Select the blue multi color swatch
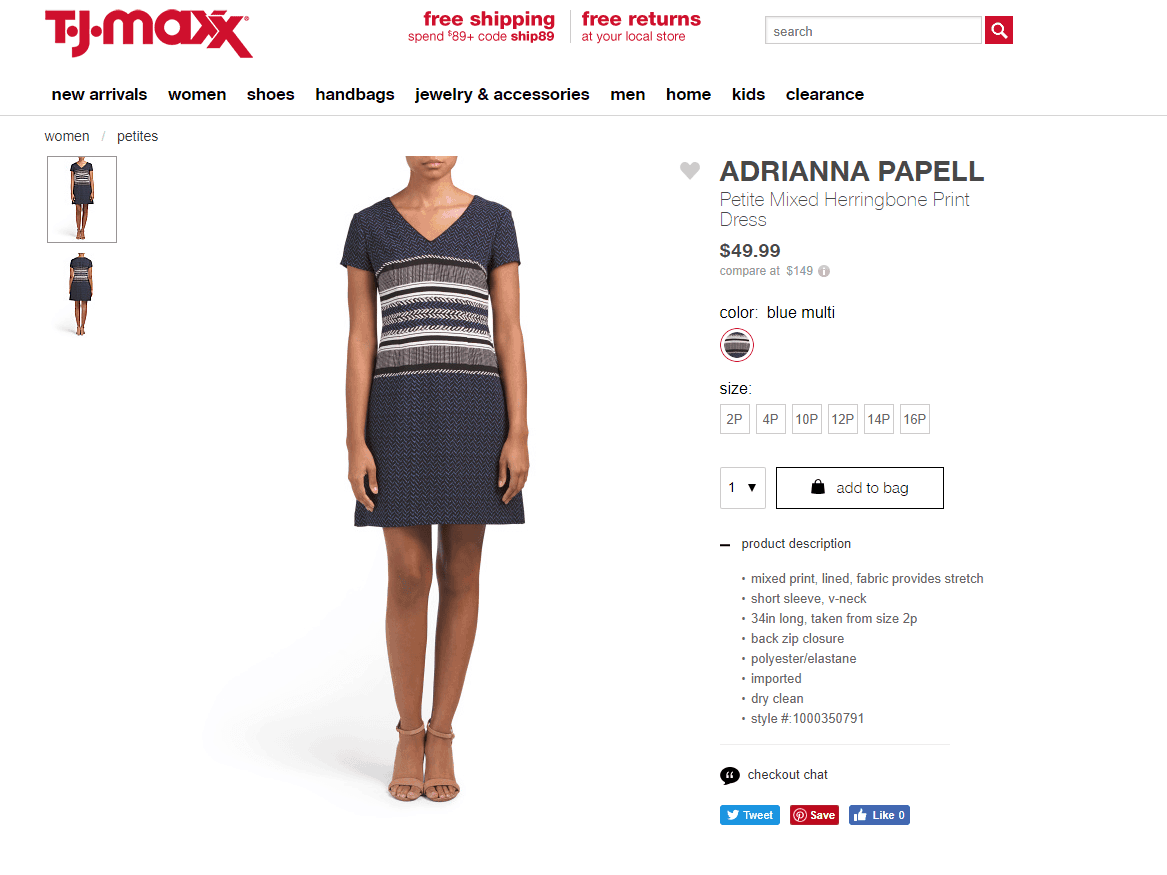Image resolution: width=1167 pixels, height=875 pixels. (x=737, y=345)
